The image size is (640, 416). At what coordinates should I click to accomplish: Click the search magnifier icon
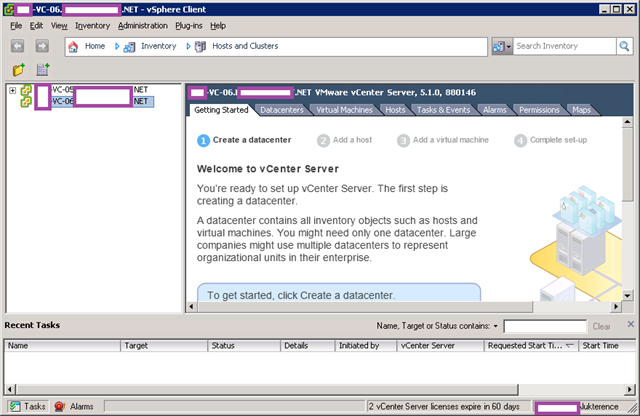[624, 46]
